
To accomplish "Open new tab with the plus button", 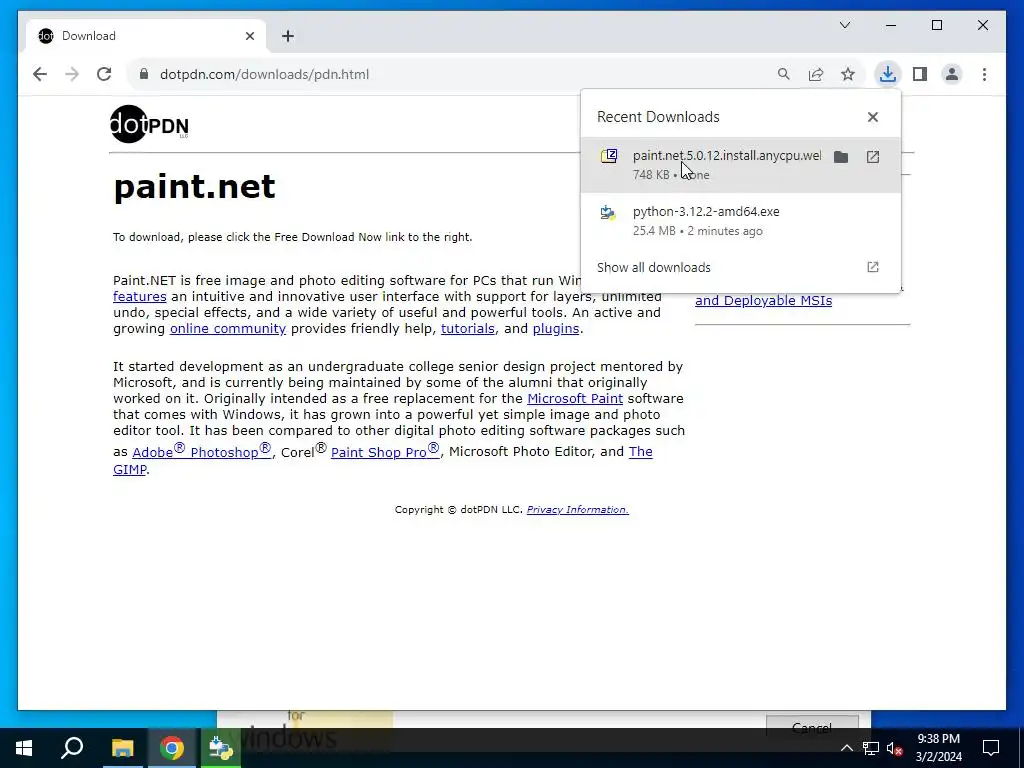I will (288, 36).
